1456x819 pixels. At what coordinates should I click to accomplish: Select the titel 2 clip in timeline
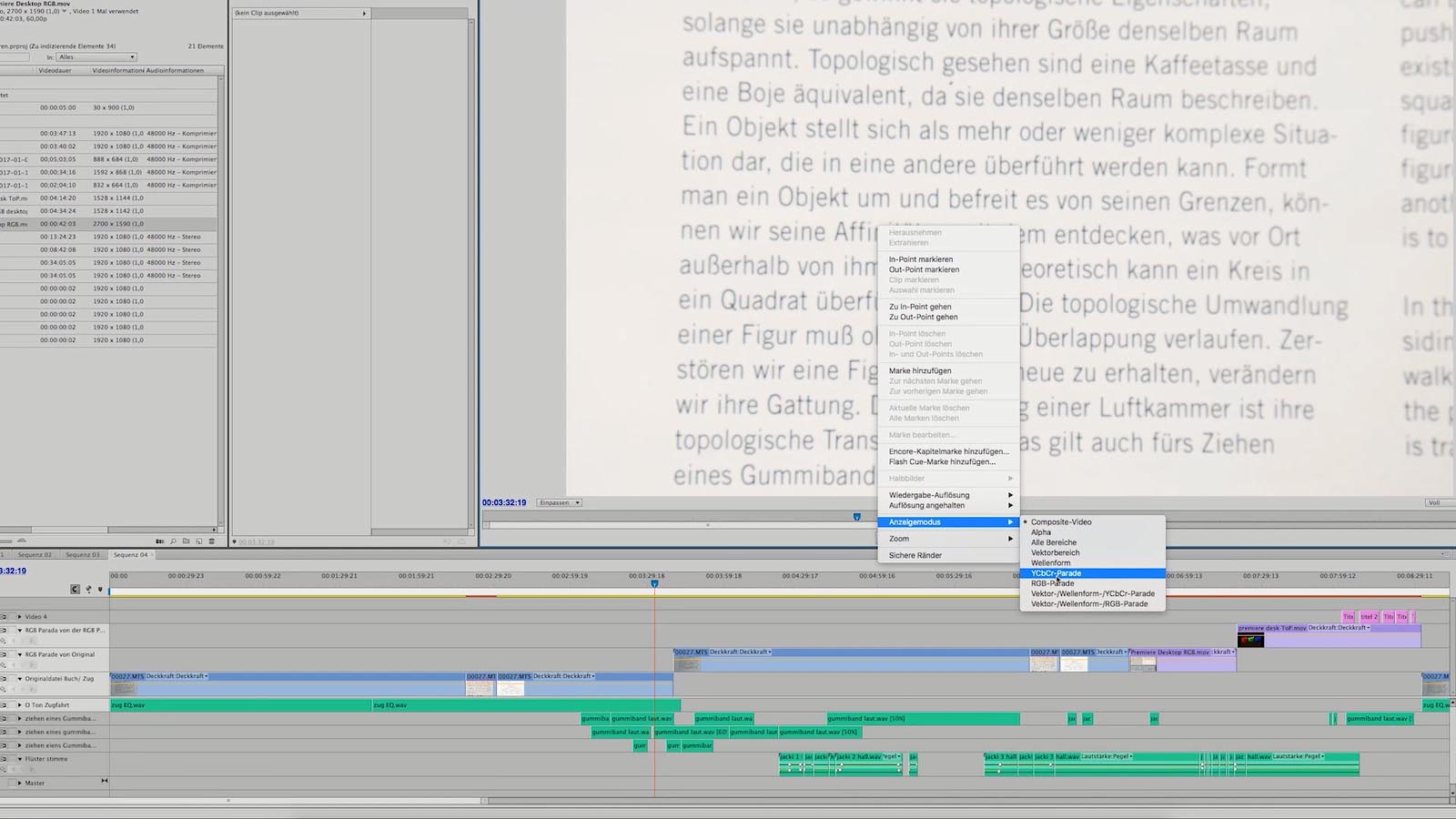pos(1369,617)
